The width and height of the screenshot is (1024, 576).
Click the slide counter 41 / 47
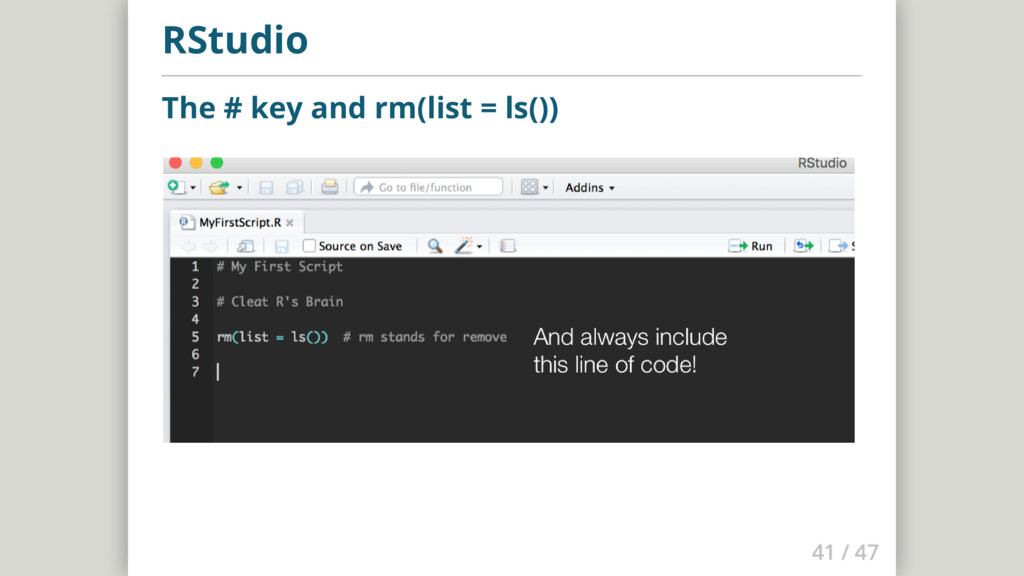pos(845,552)
